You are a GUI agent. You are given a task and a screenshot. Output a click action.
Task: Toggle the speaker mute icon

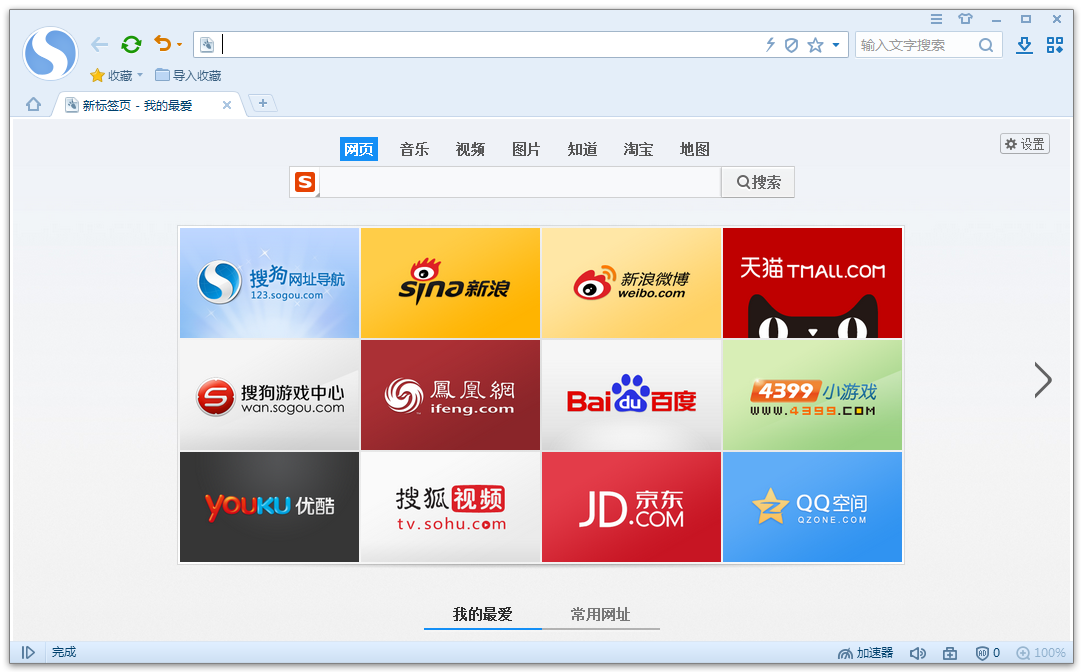918,652
